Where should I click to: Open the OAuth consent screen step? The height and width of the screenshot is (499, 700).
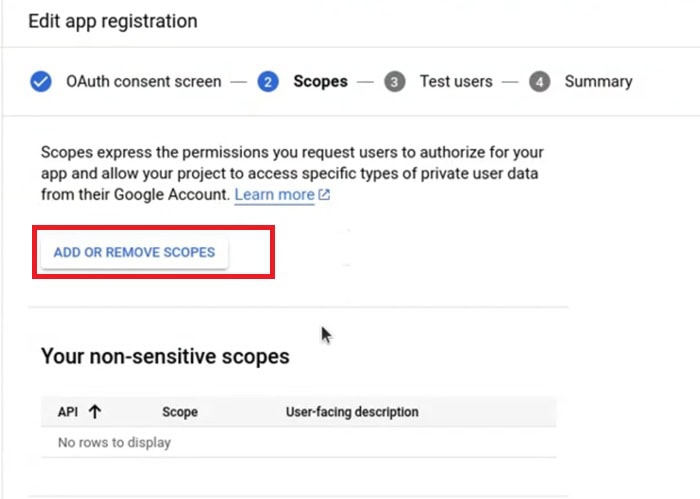pyautogui.click(x=144, y=82)
